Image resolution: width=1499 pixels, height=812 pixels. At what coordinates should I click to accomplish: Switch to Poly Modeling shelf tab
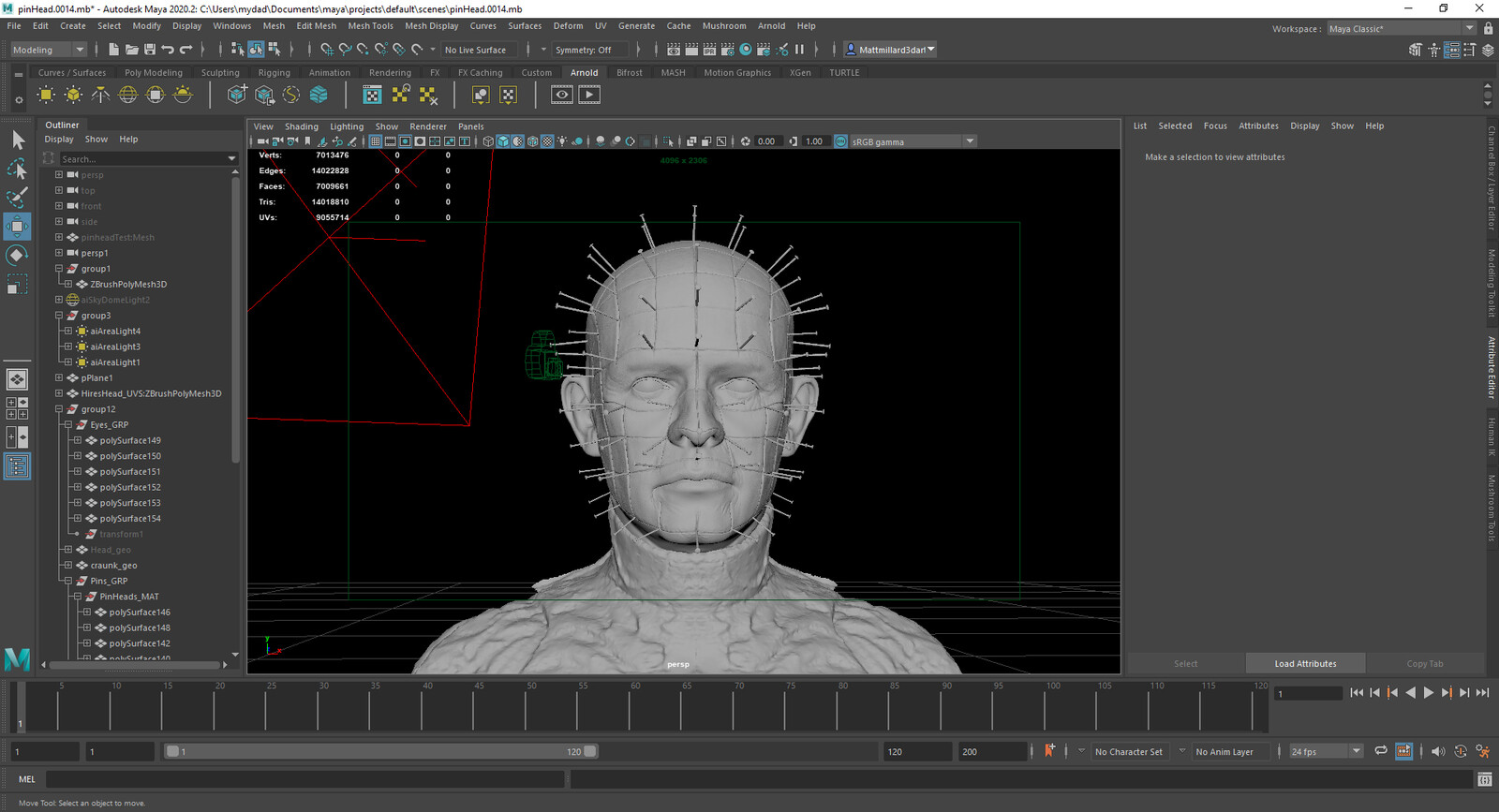click(154, 72)
